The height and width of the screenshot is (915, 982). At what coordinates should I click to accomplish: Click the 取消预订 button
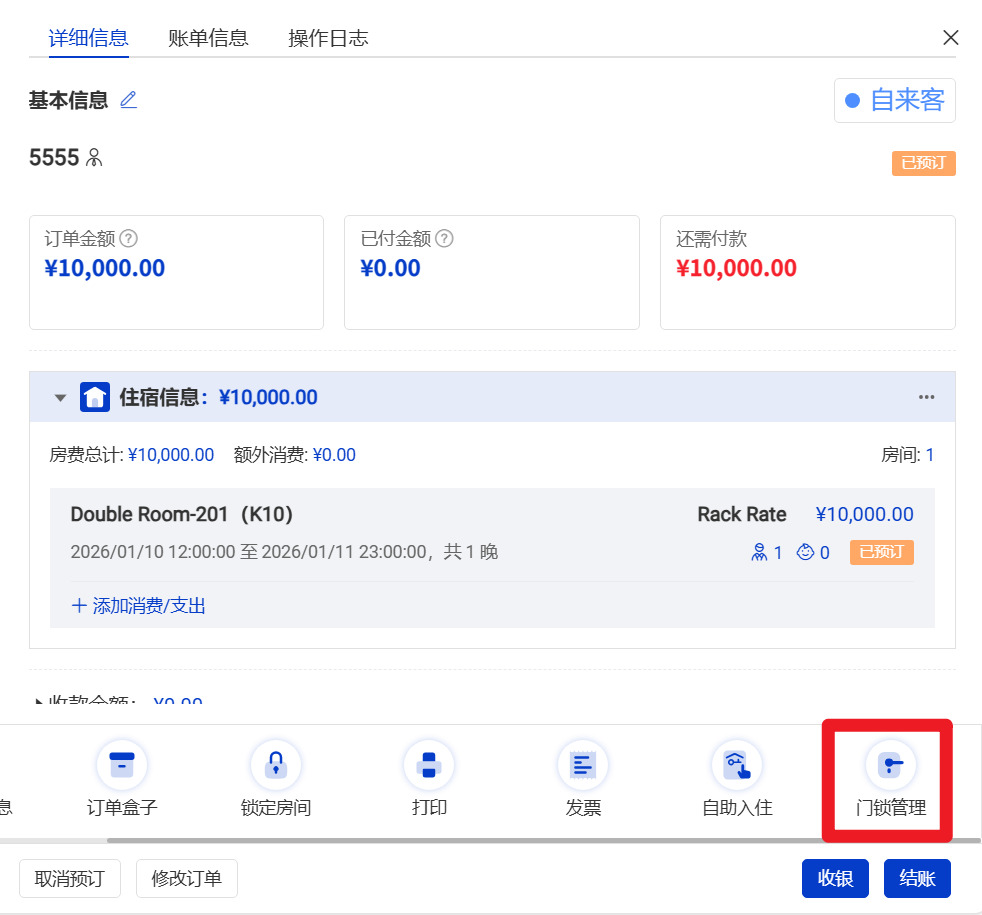point(70,879)
